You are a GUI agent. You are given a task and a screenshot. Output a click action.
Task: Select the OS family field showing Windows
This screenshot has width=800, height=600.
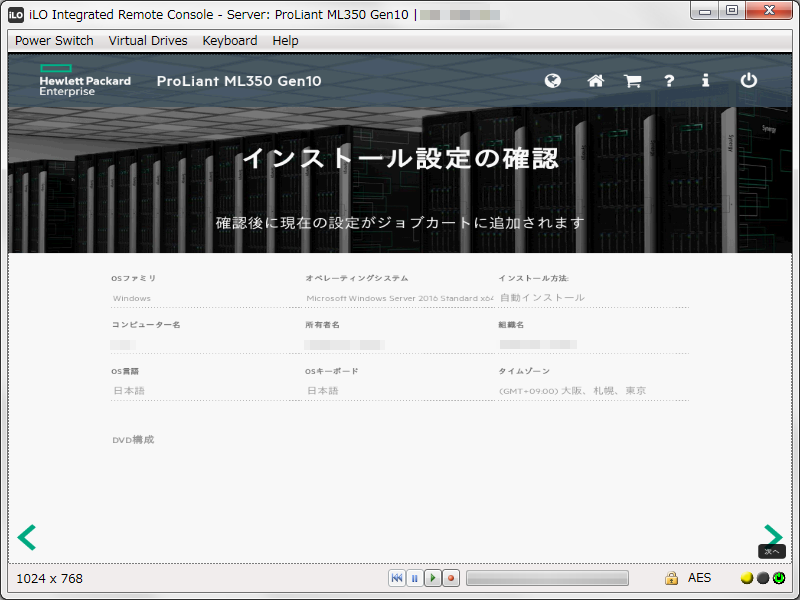[x=206, y=298]
